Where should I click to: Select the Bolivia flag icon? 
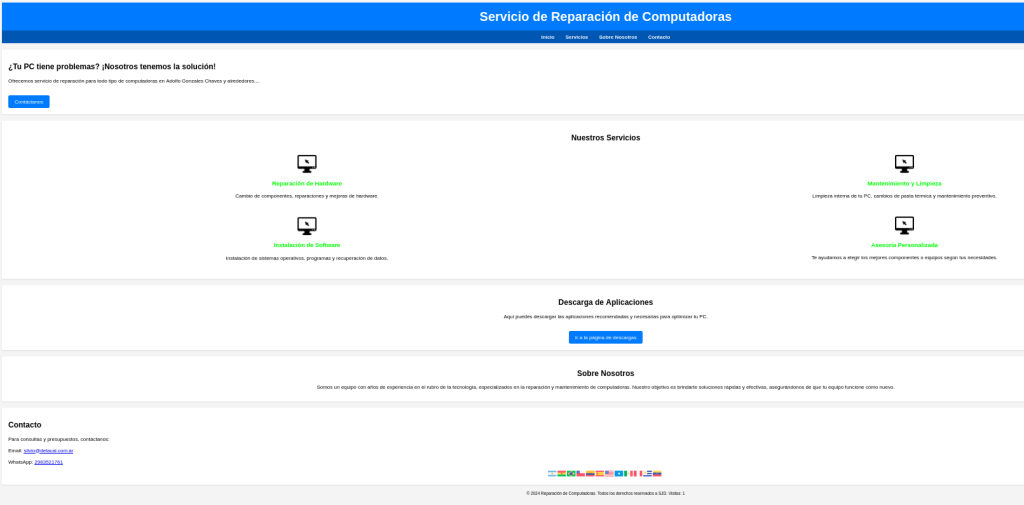coord(561,474)
